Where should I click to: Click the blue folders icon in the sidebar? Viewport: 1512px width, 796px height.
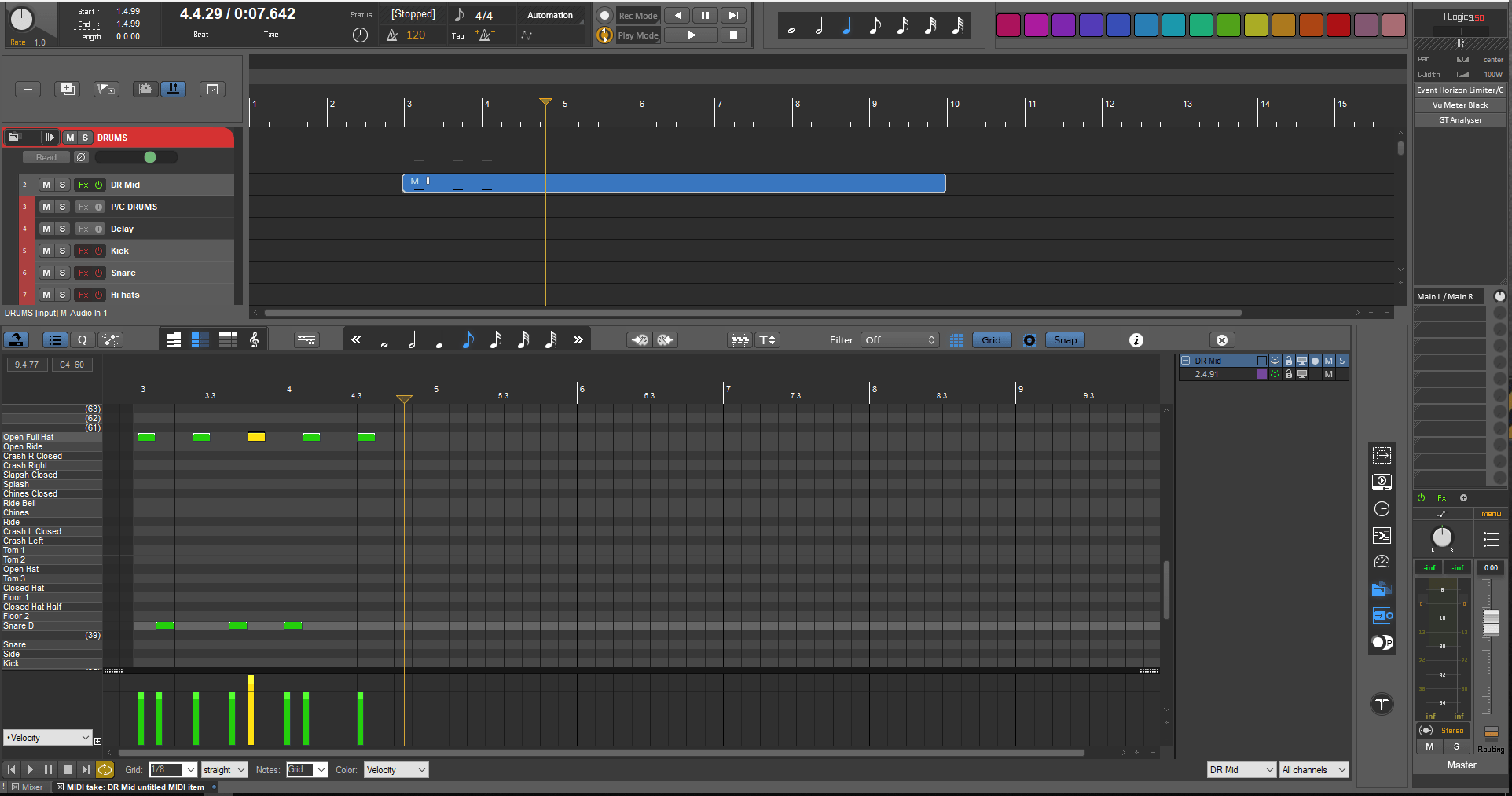point(1382,589)
